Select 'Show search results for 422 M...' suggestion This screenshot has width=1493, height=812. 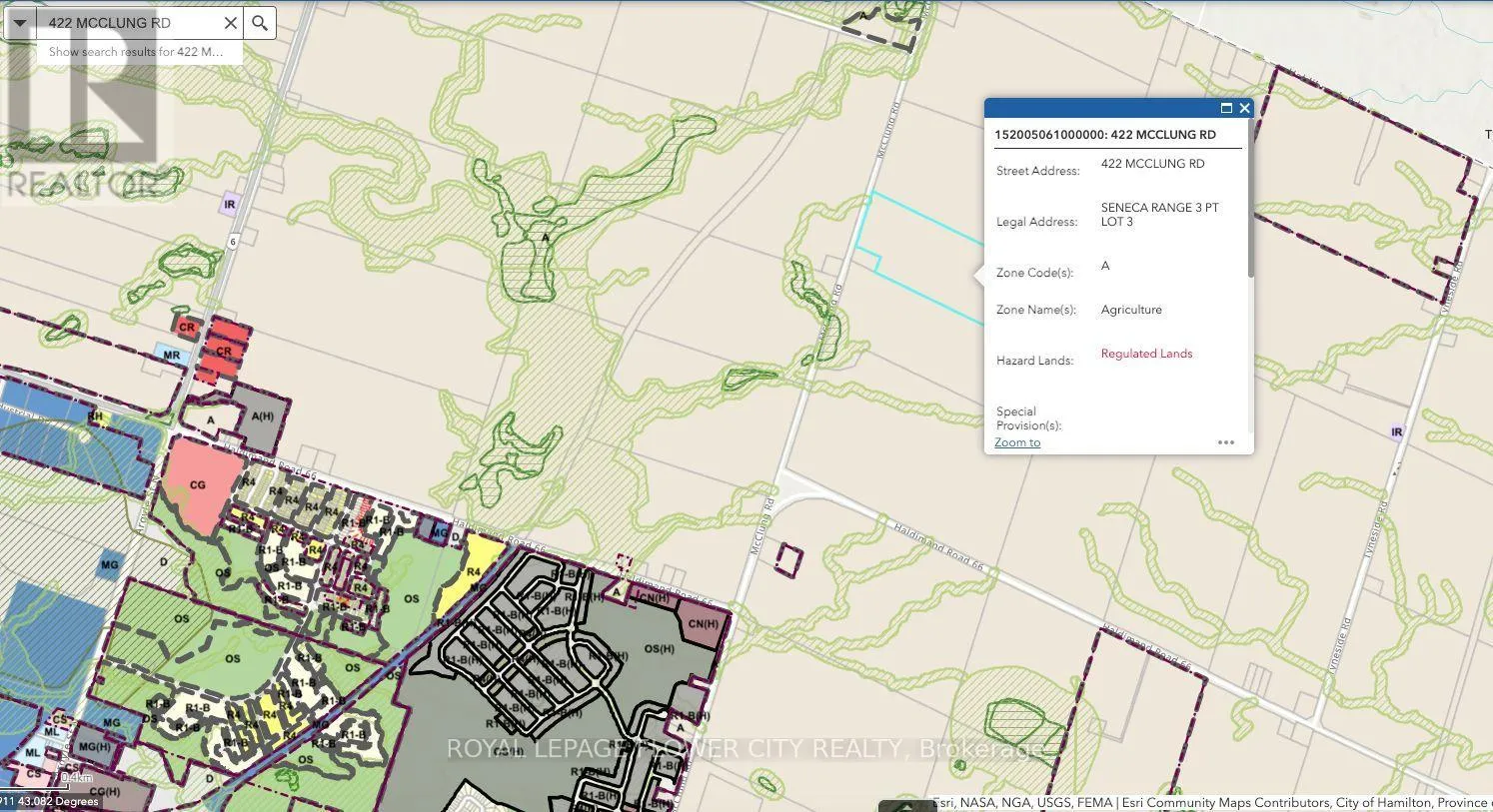click(137, 52)
